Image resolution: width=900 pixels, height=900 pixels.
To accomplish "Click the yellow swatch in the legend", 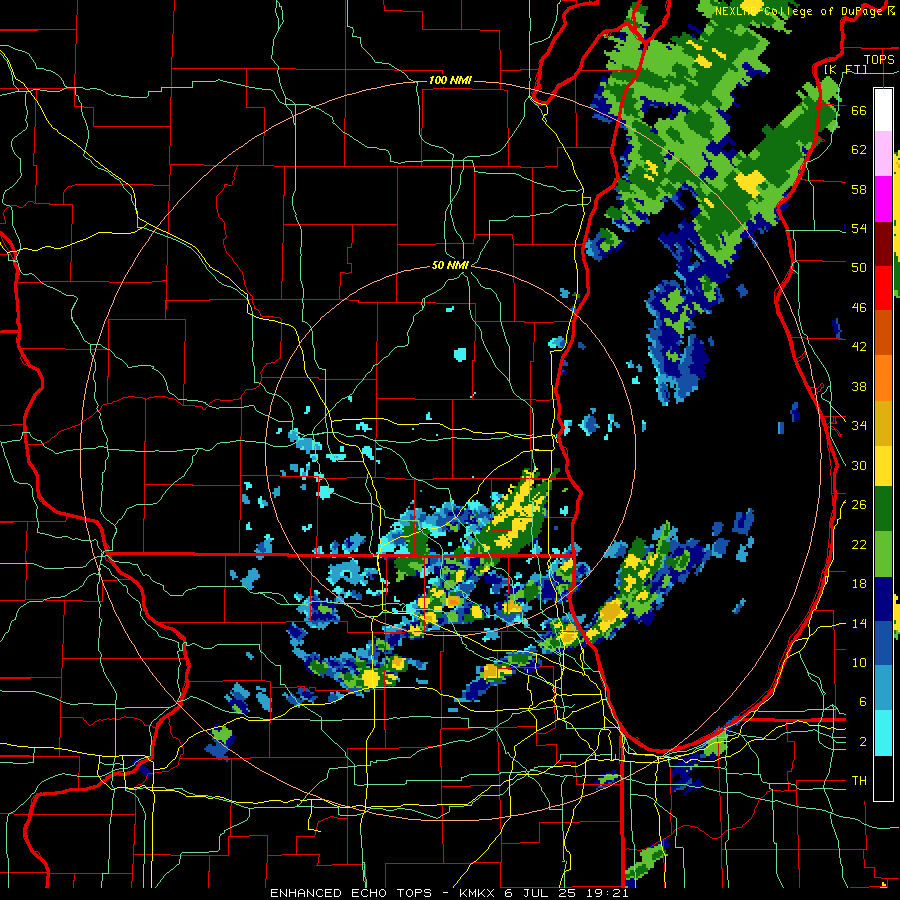I will 883,465.
